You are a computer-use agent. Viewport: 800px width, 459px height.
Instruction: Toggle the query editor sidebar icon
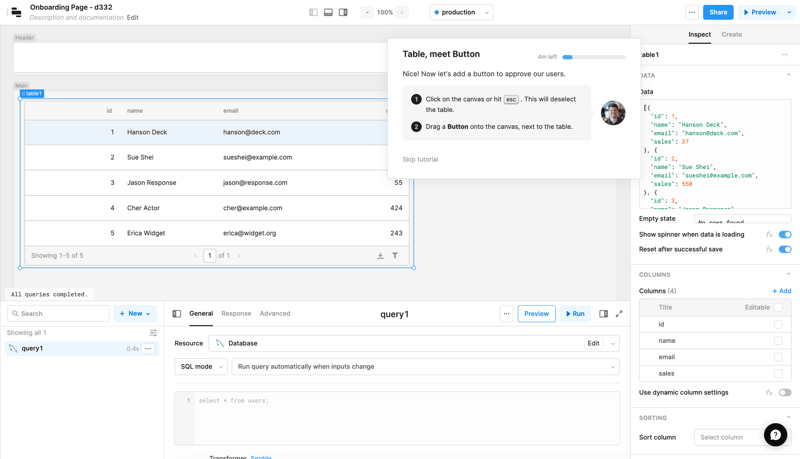click(177, 314)
